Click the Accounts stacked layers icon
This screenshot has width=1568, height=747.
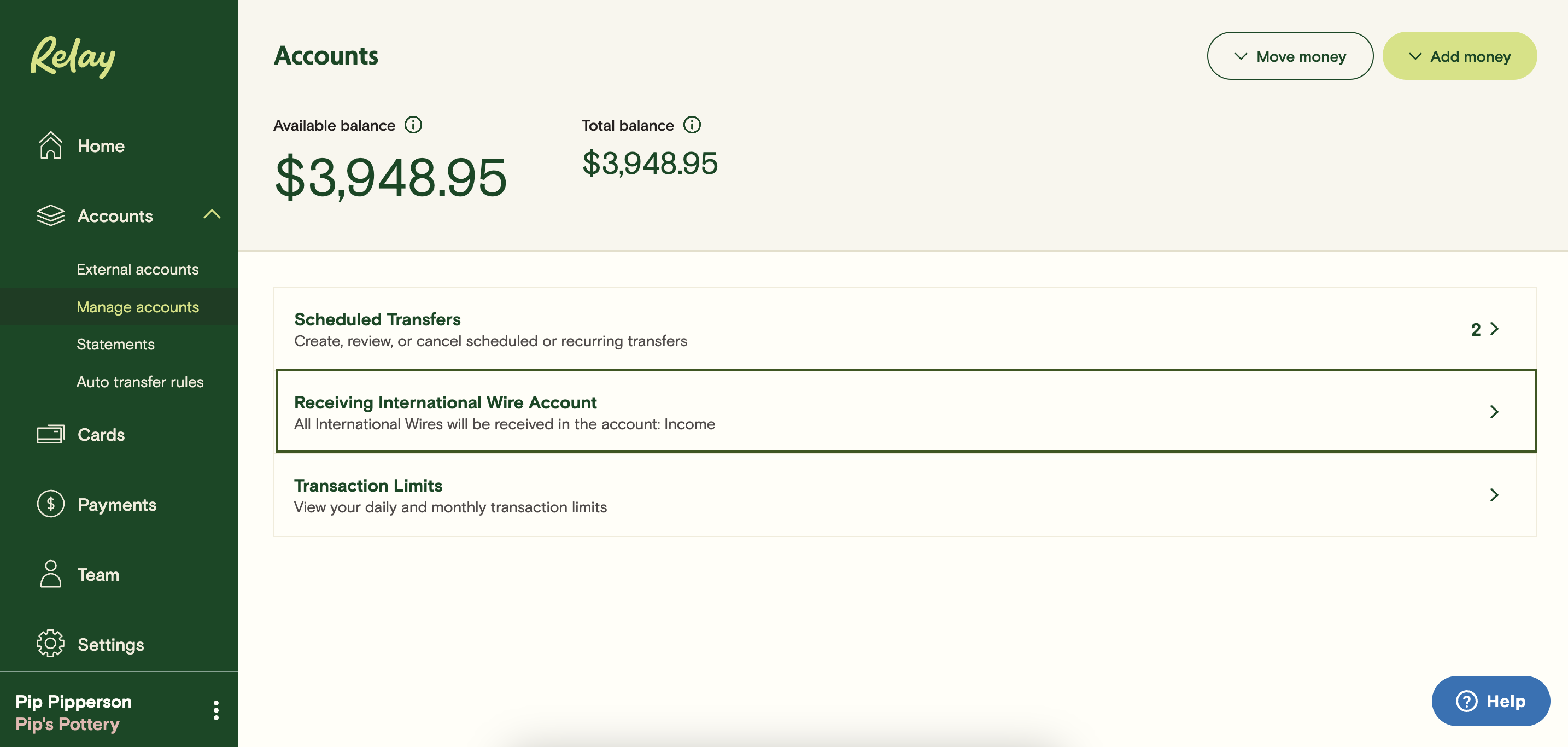pyautogui.click(x=50, y=215)
